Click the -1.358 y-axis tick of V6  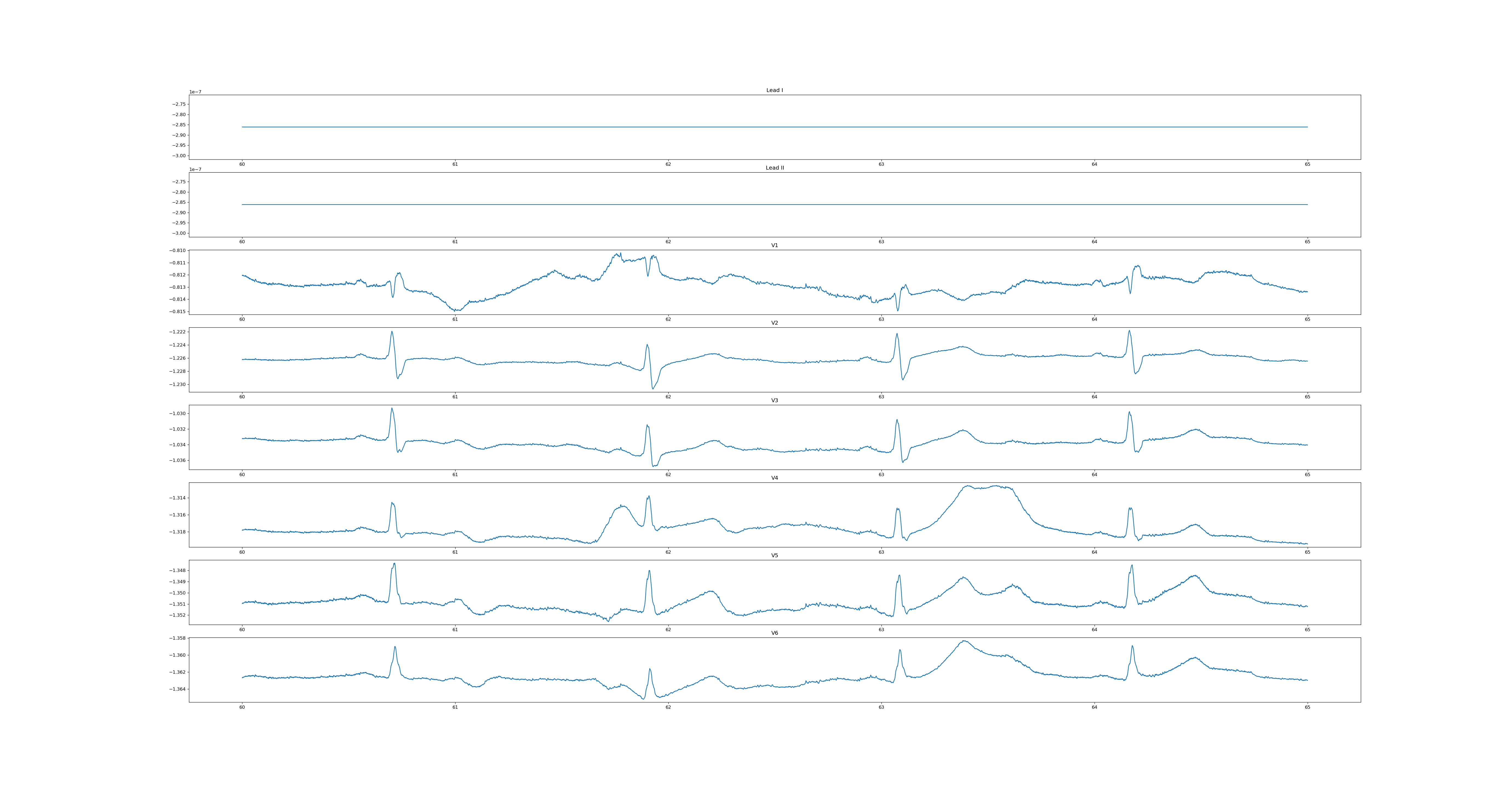pyautogui.click(x=178, y=638)
